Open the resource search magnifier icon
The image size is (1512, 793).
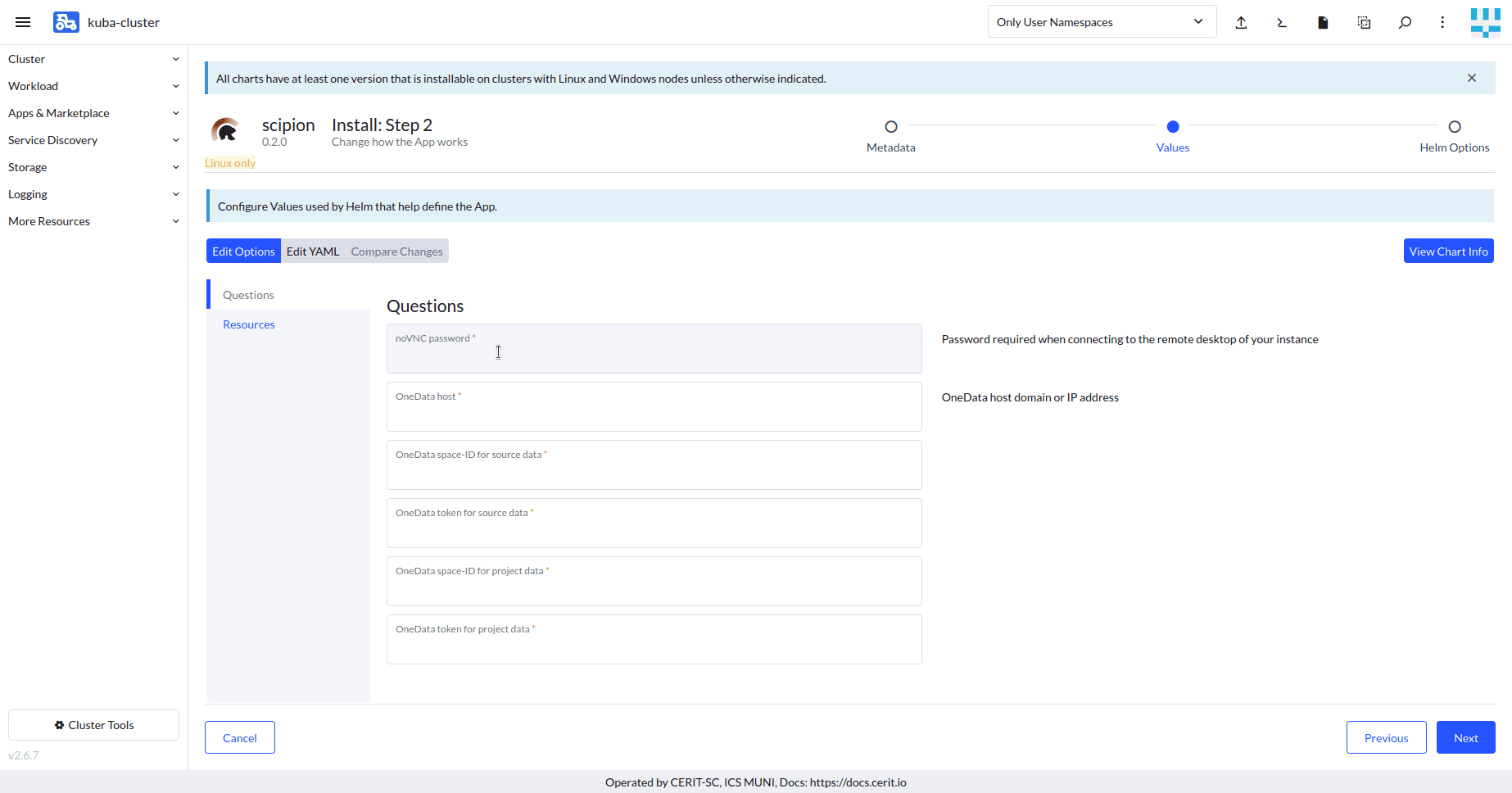pos(1405,22)
